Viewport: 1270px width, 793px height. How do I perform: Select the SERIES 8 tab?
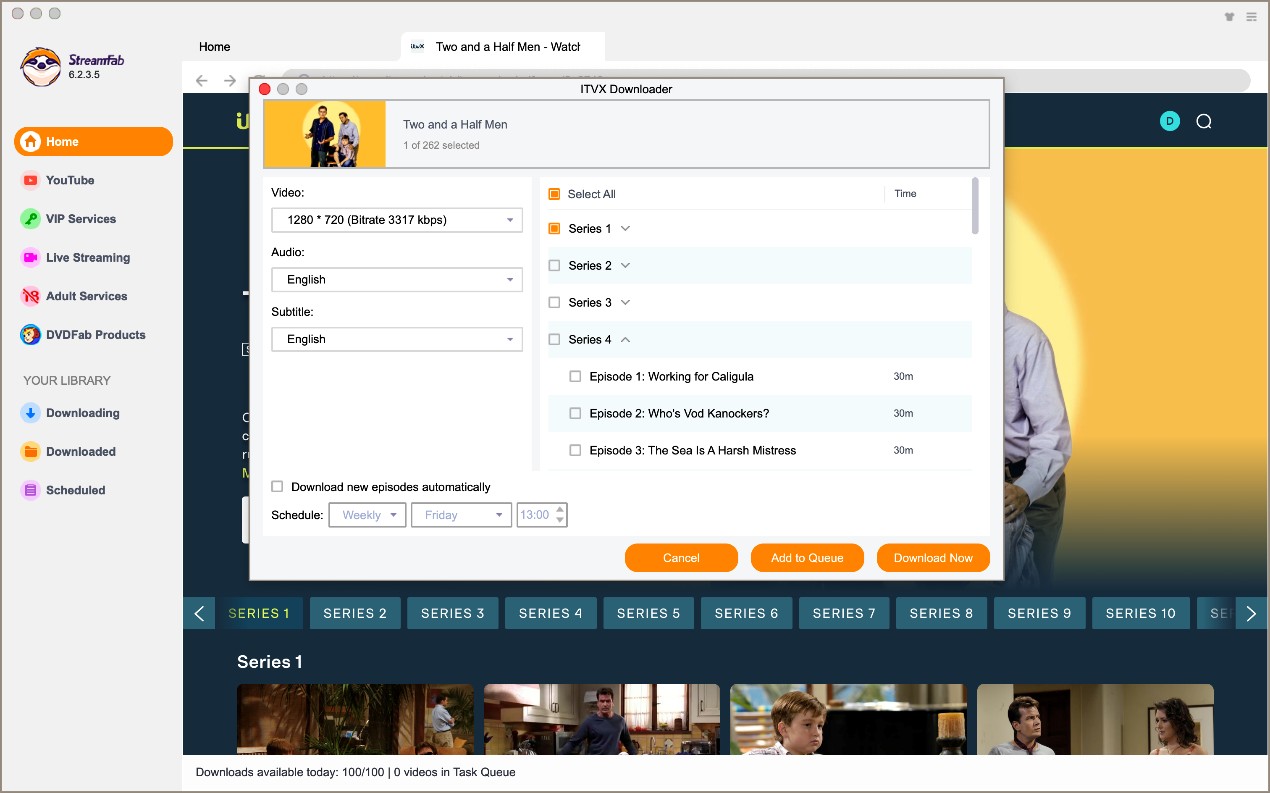941,613
